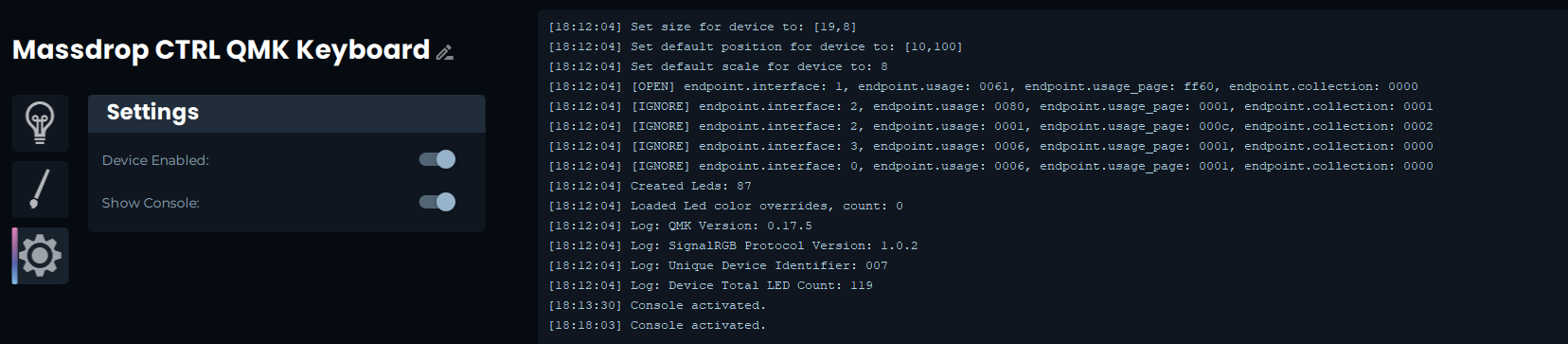The width and height of the screenshot is (1568, 344).
Task: Toggle the Device Enabled switch
Action: point(437,159)
